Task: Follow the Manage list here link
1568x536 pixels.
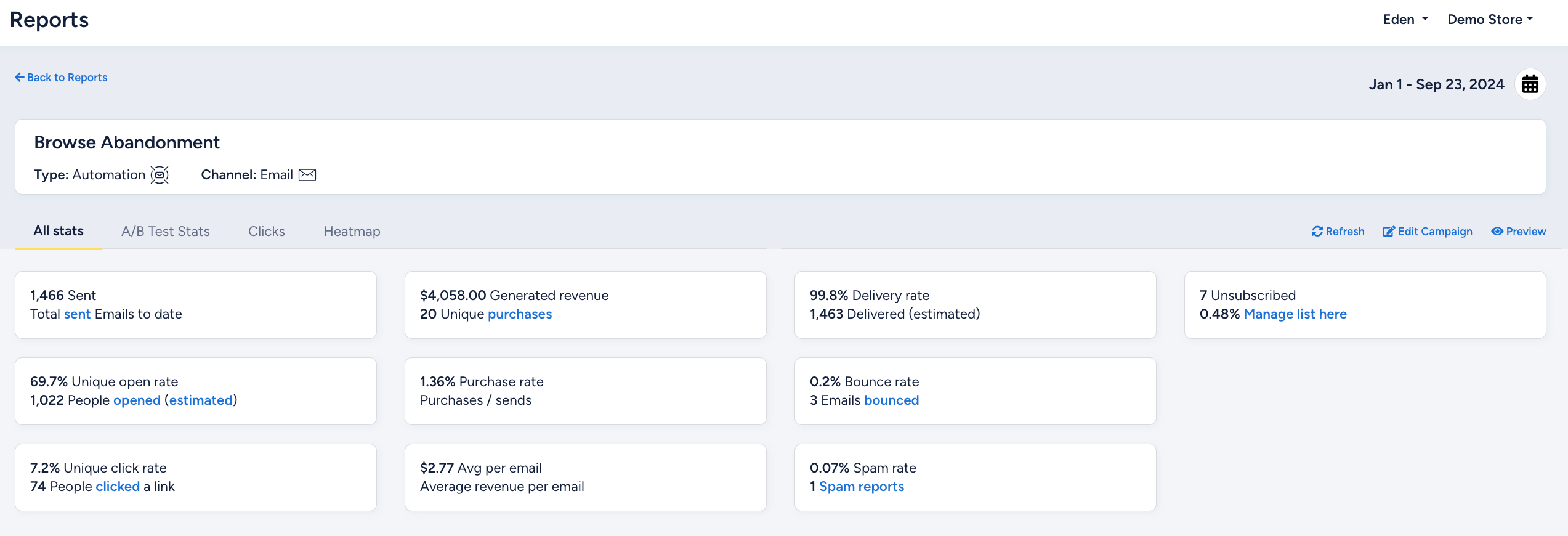Action: tap(1295, 314)
